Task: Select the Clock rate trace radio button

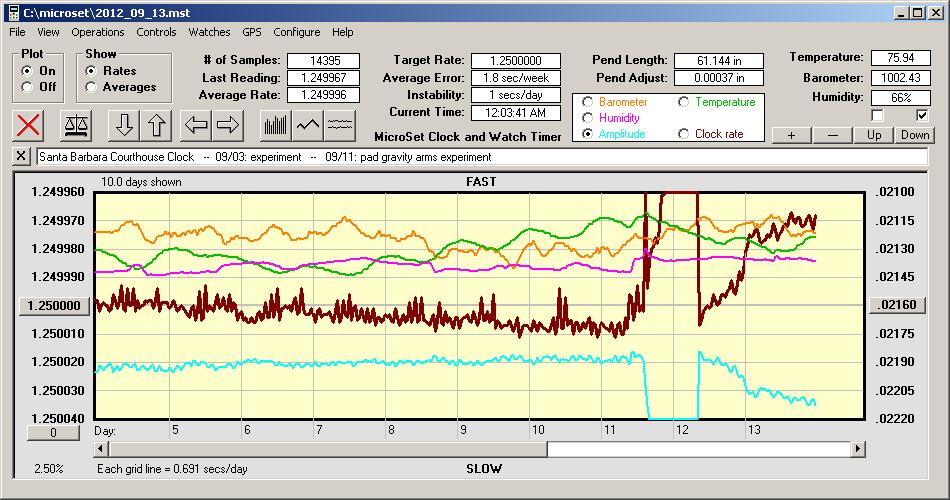Action: (683, 134)
